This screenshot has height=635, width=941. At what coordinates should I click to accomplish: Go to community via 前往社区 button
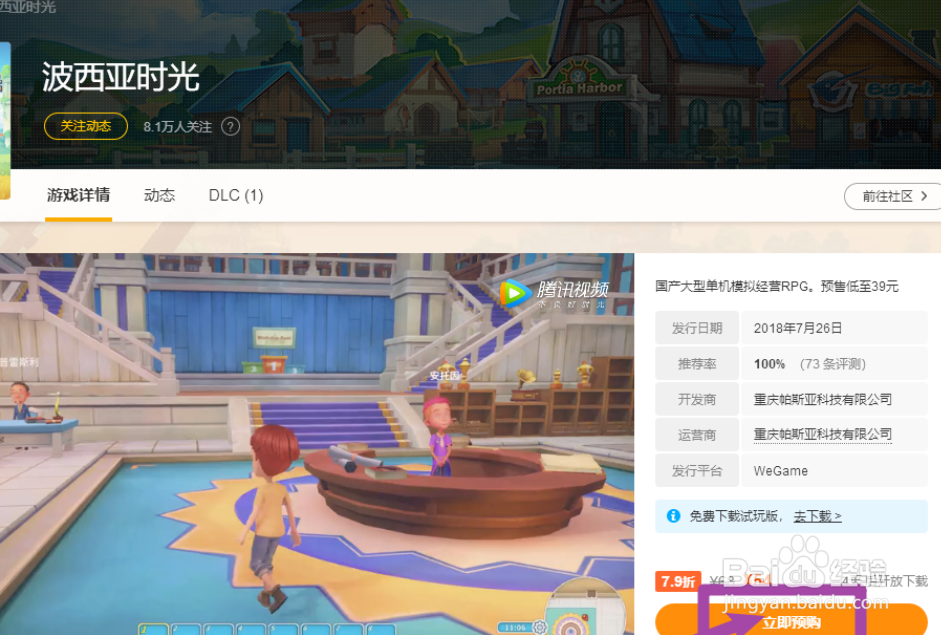893,196
